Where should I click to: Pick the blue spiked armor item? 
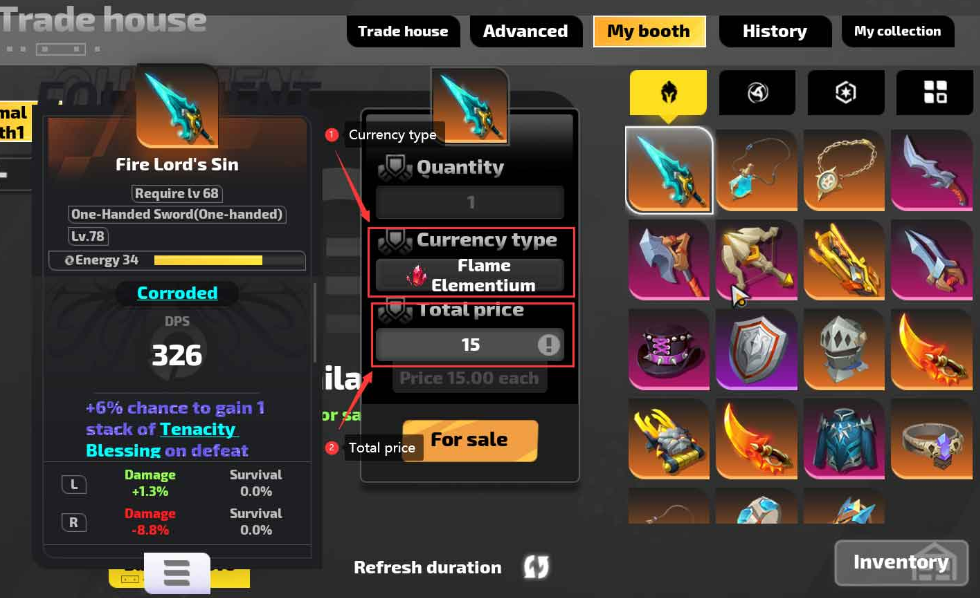(844, 439)
